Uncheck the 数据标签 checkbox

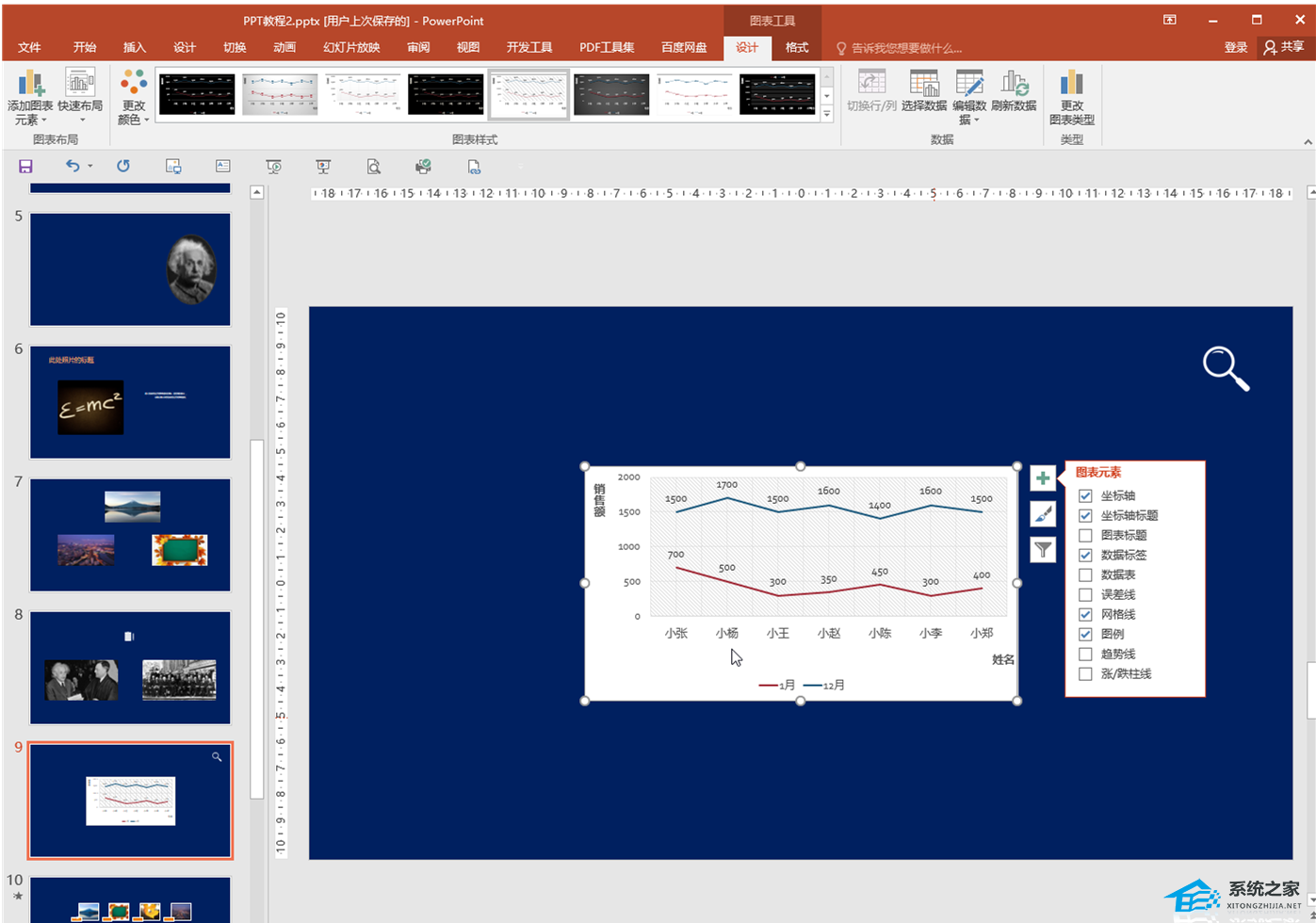[1085, 555]
